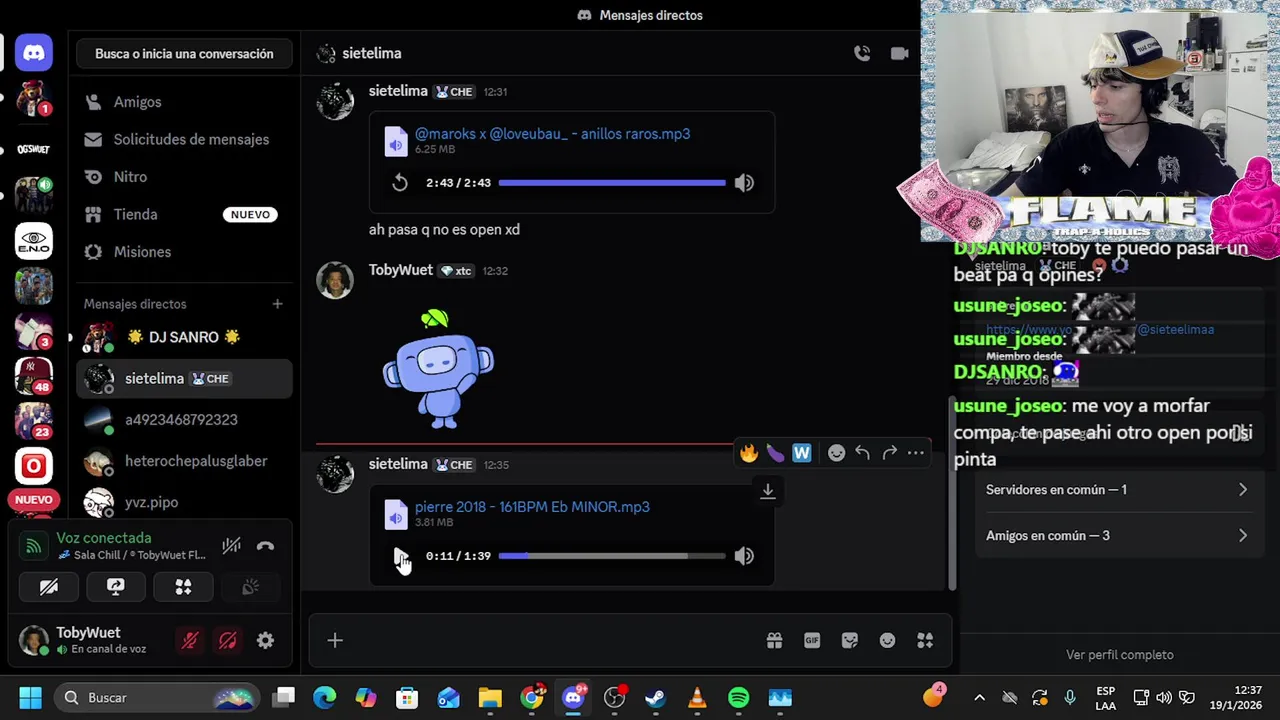Open add reaction emoji picker

[836, 453]
